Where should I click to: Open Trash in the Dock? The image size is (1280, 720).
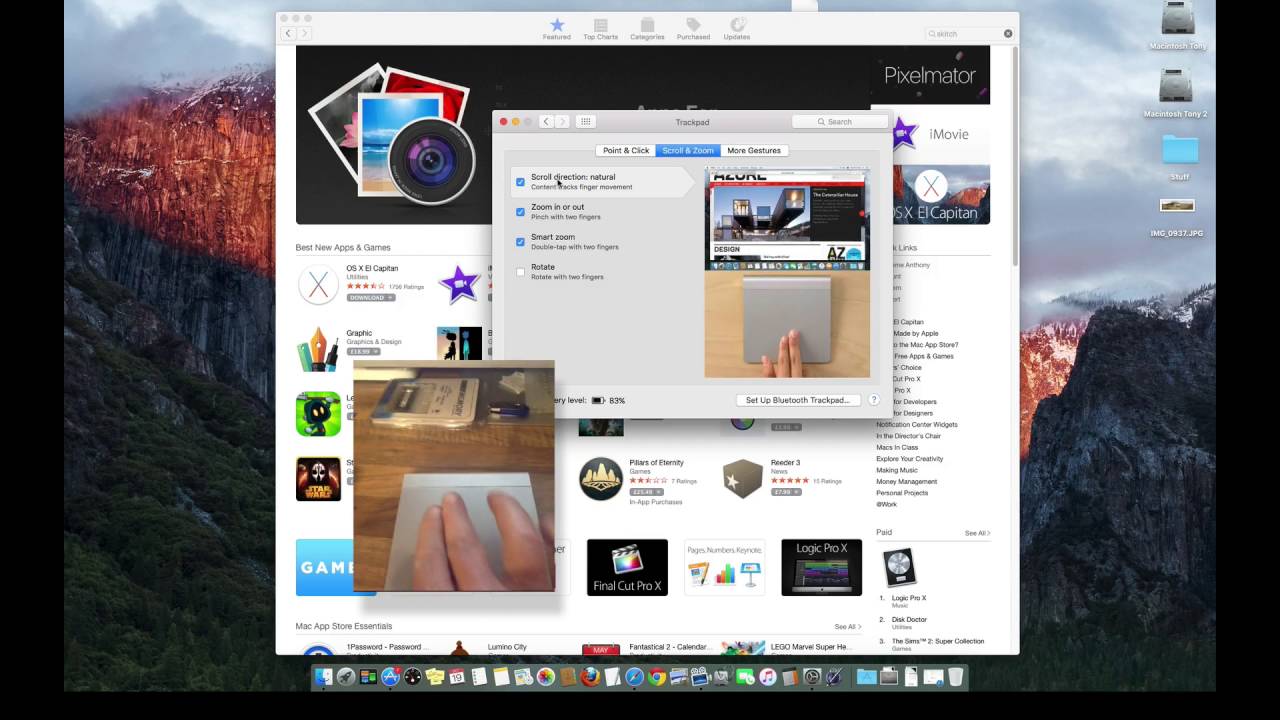tap(955, 677)
